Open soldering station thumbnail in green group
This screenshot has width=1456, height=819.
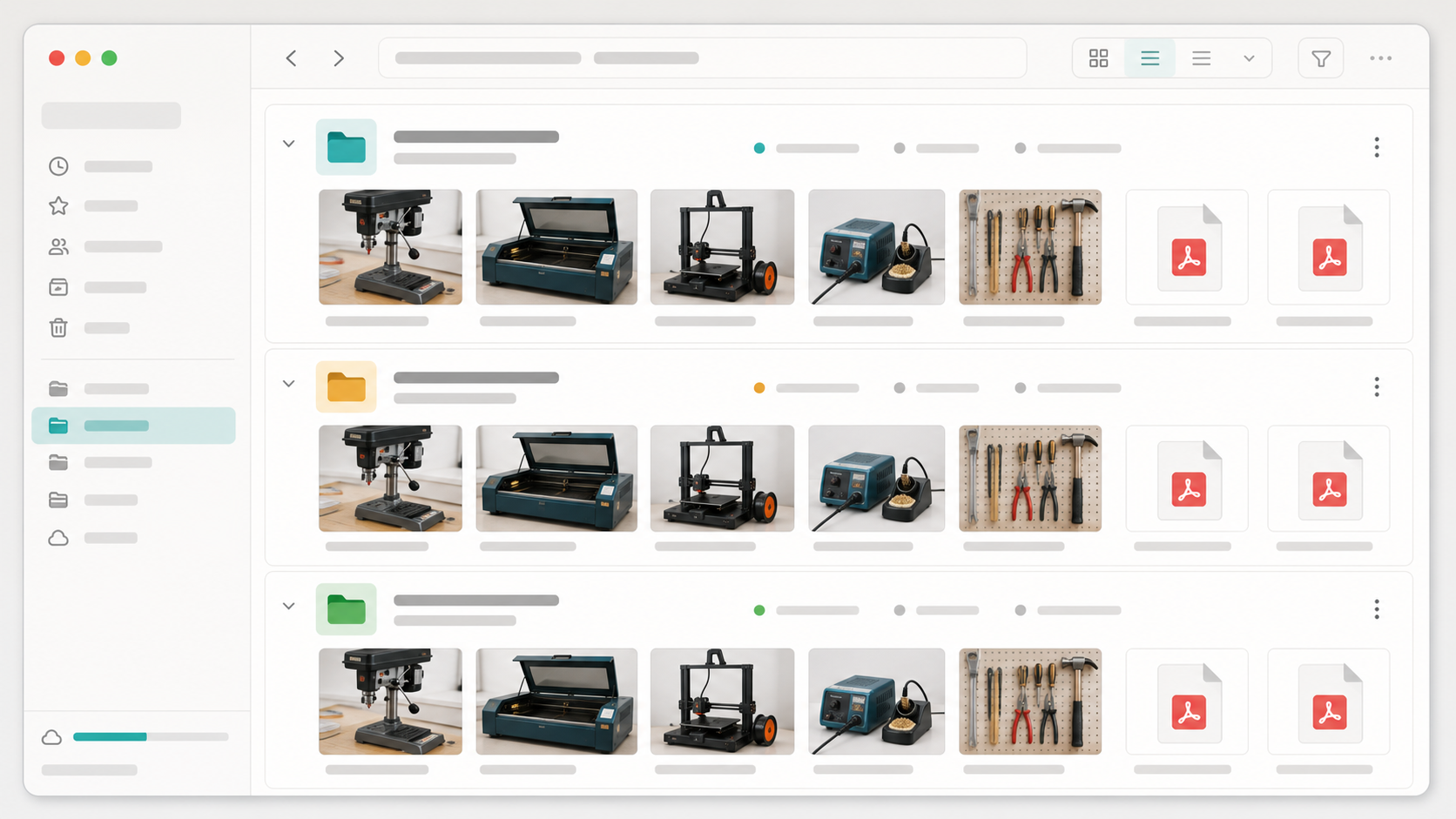876,702
